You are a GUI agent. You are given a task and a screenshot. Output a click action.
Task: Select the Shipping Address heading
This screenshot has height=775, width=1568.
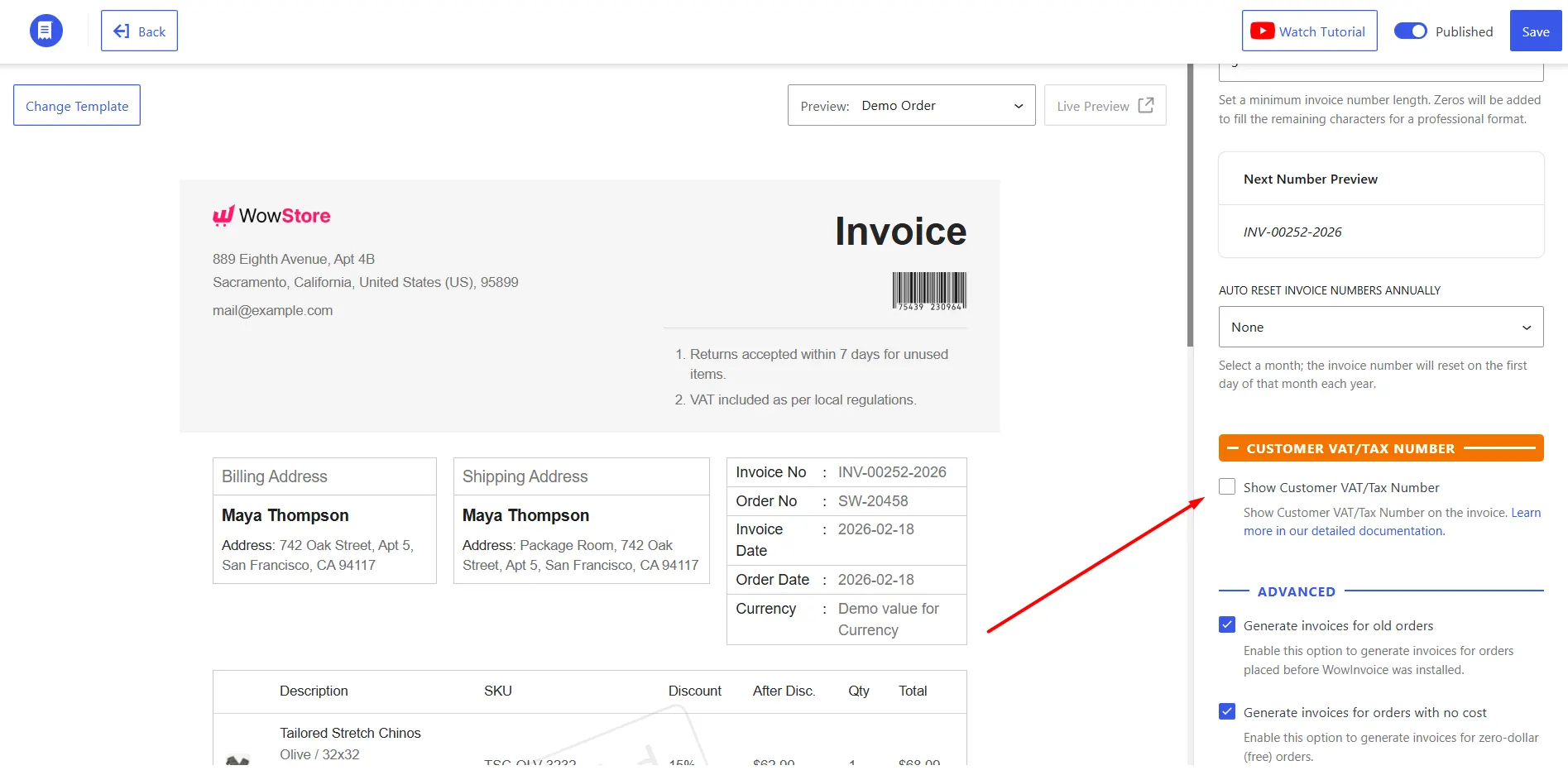coord(525,476)
